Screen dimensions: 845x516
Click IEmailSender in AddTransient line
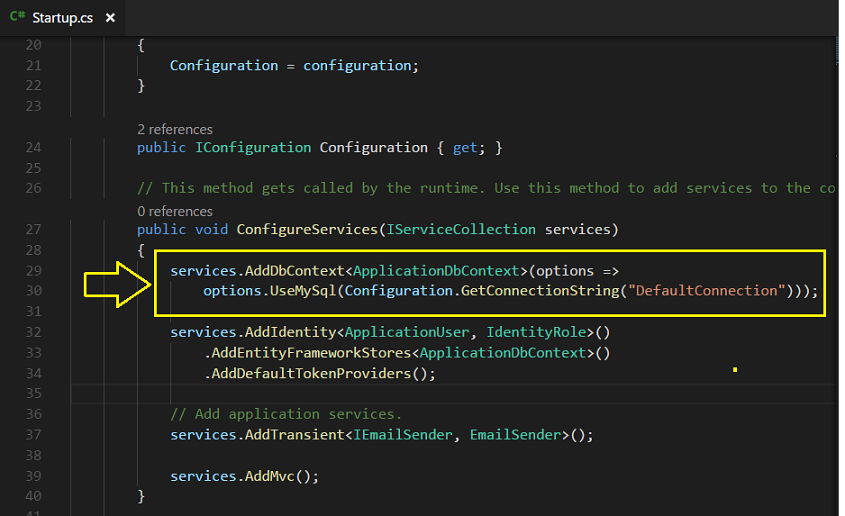click(403, 435)
